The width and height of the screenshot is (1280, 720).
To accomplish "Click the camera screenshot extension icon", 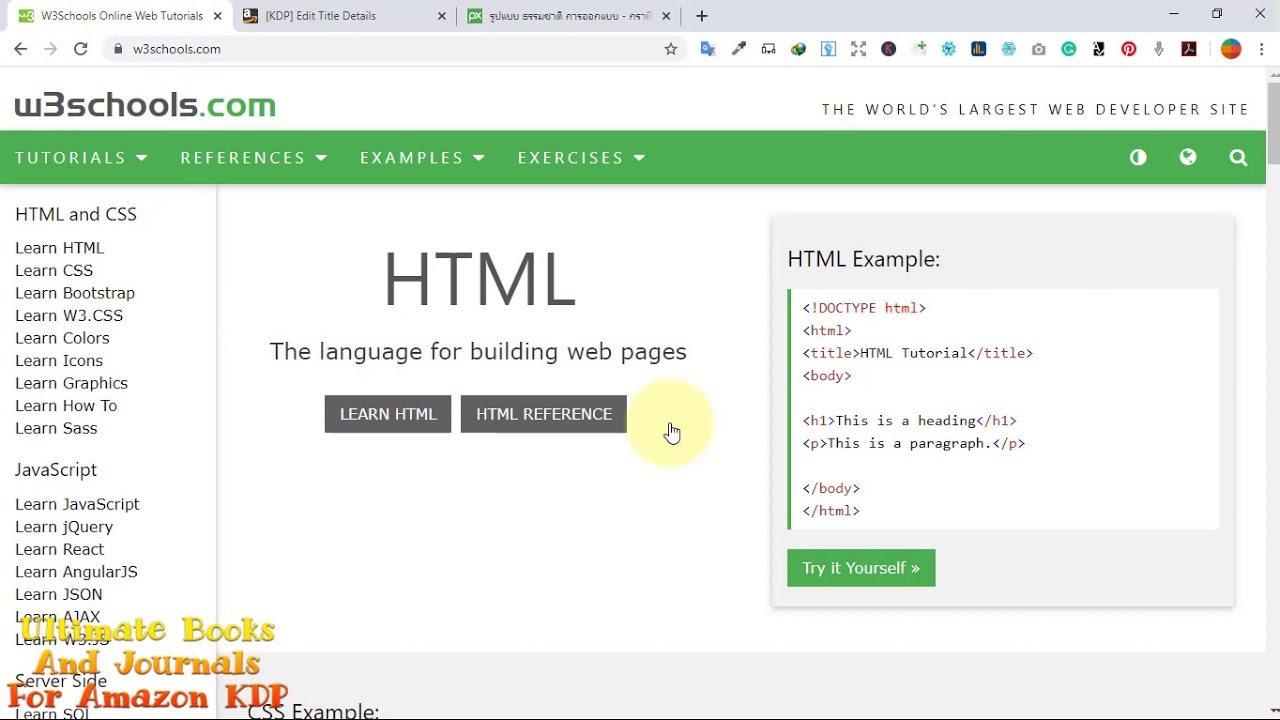I will [x=1039, y=49].
